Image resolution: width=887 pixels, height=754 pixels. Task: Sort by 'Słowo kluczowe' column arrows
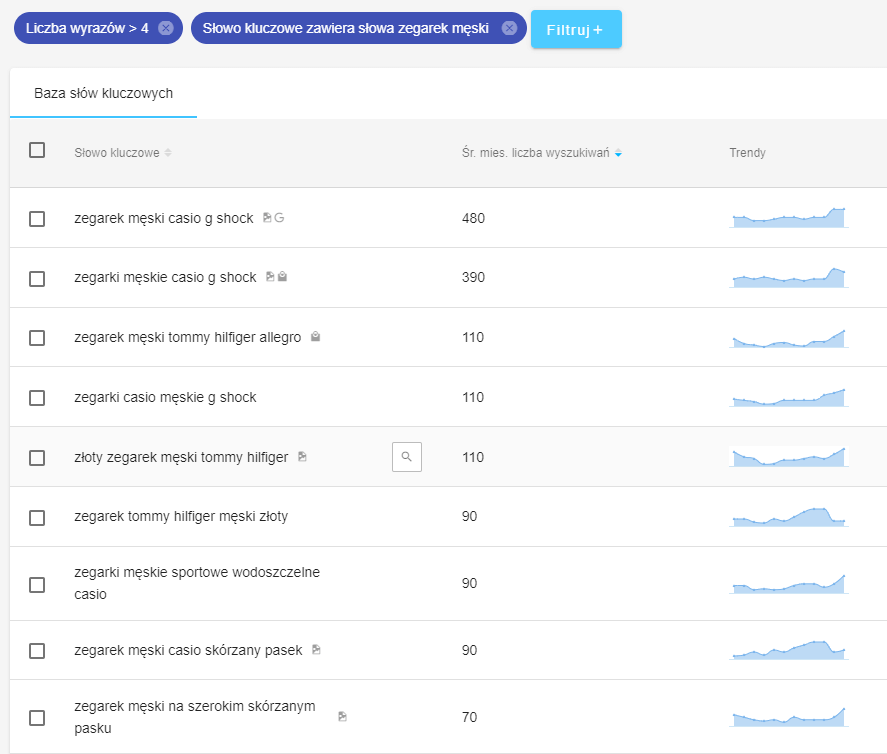point(168,153)
